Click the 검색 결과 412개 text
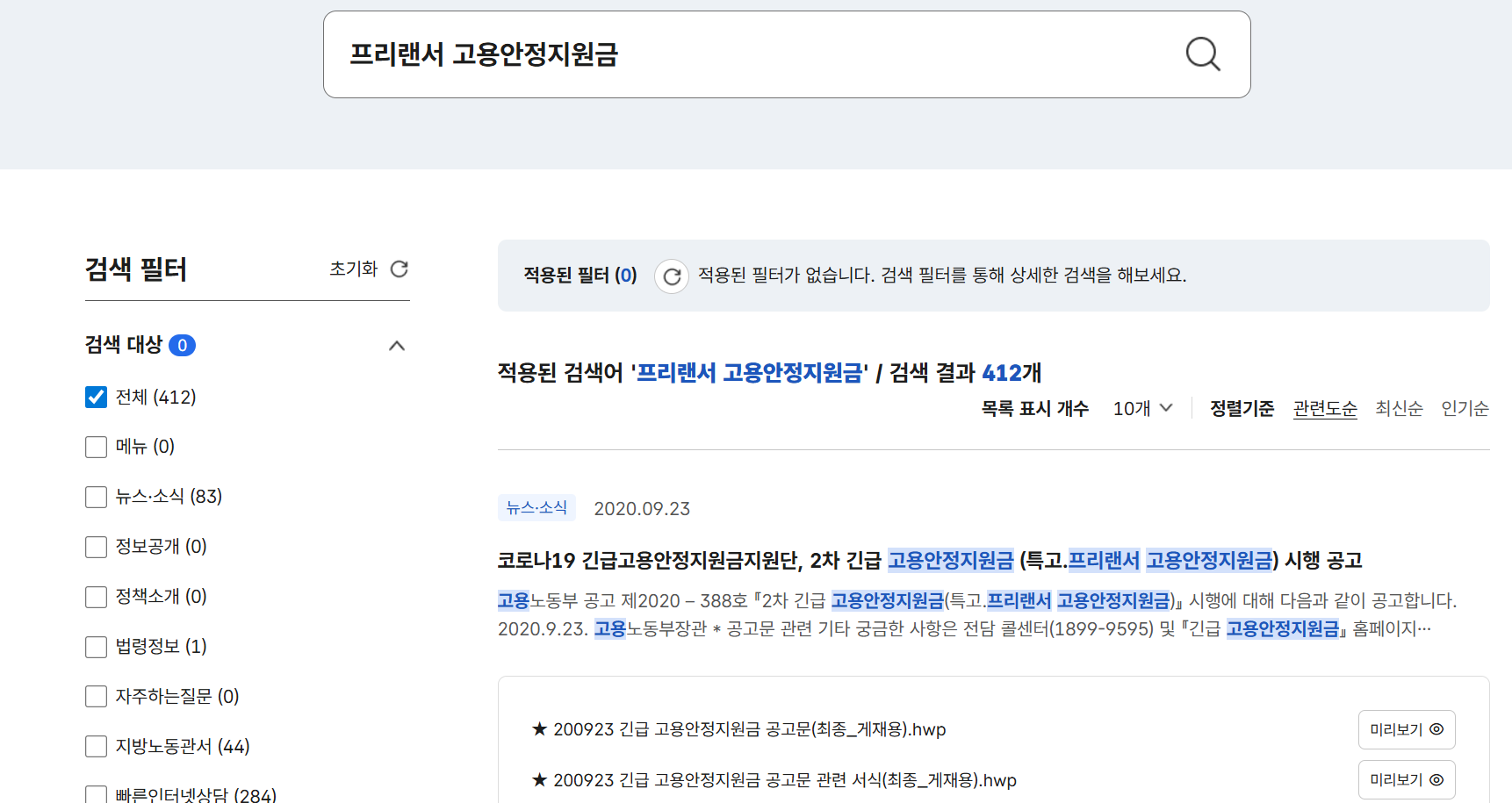The width and height of the screenshot is (1512, 803). (965, 373)
